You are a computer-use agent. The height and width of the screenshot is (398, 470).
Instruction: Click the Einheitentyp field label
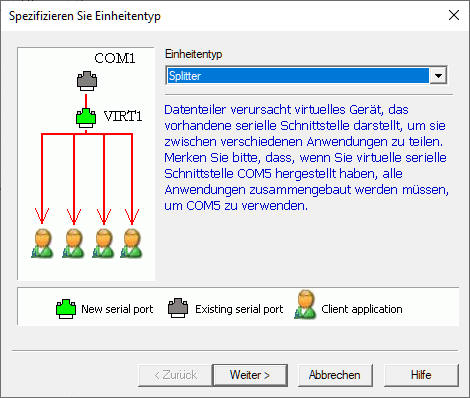(x=194, y=54)
